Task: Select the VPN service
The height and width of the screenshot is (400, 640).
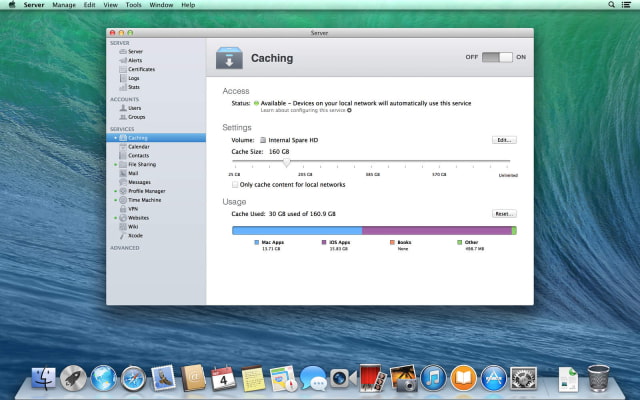Action: [x=133, y=208]
